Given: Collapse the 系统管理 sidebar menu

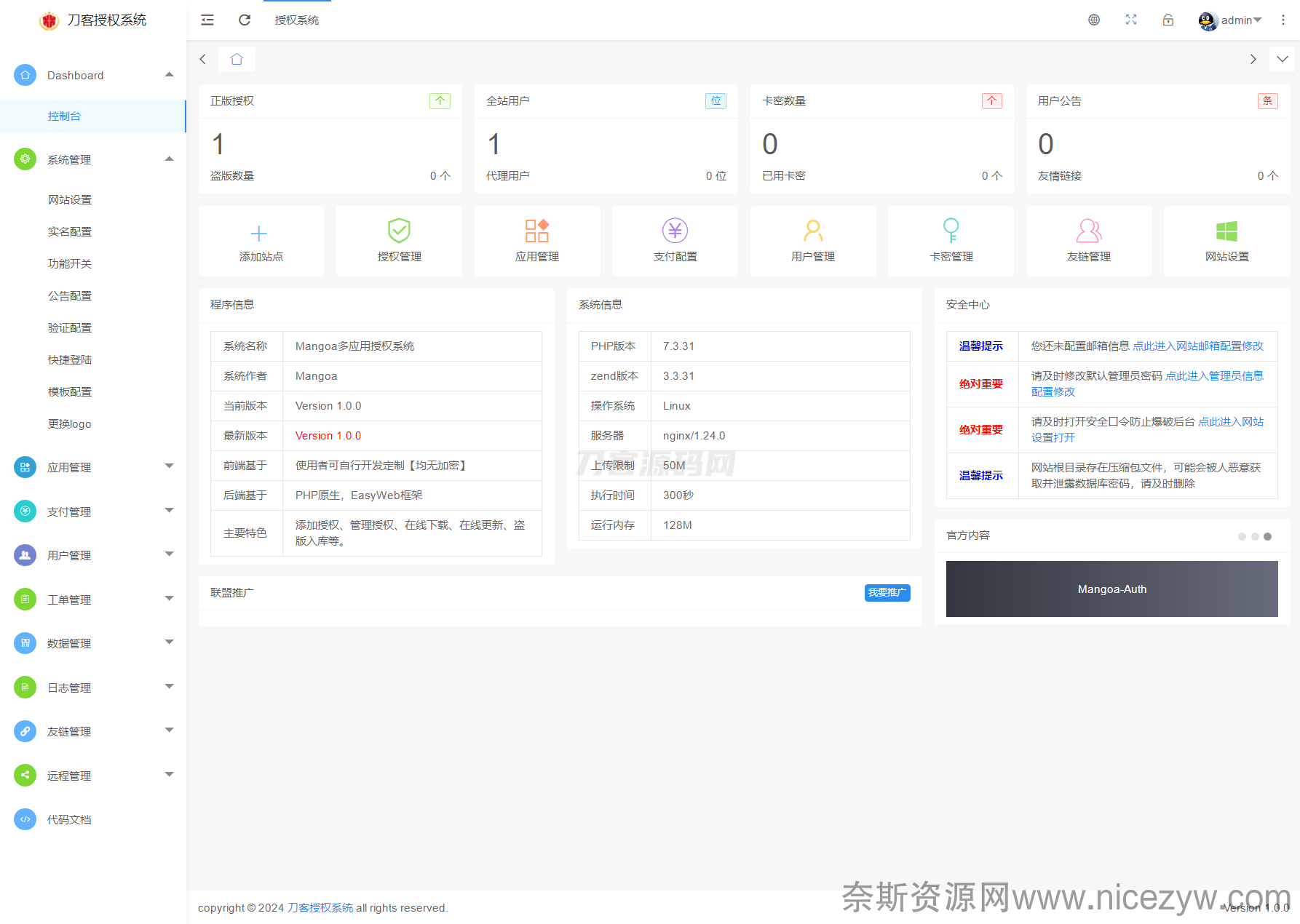Looking at the screenshot, I should (x=93, y=159).
